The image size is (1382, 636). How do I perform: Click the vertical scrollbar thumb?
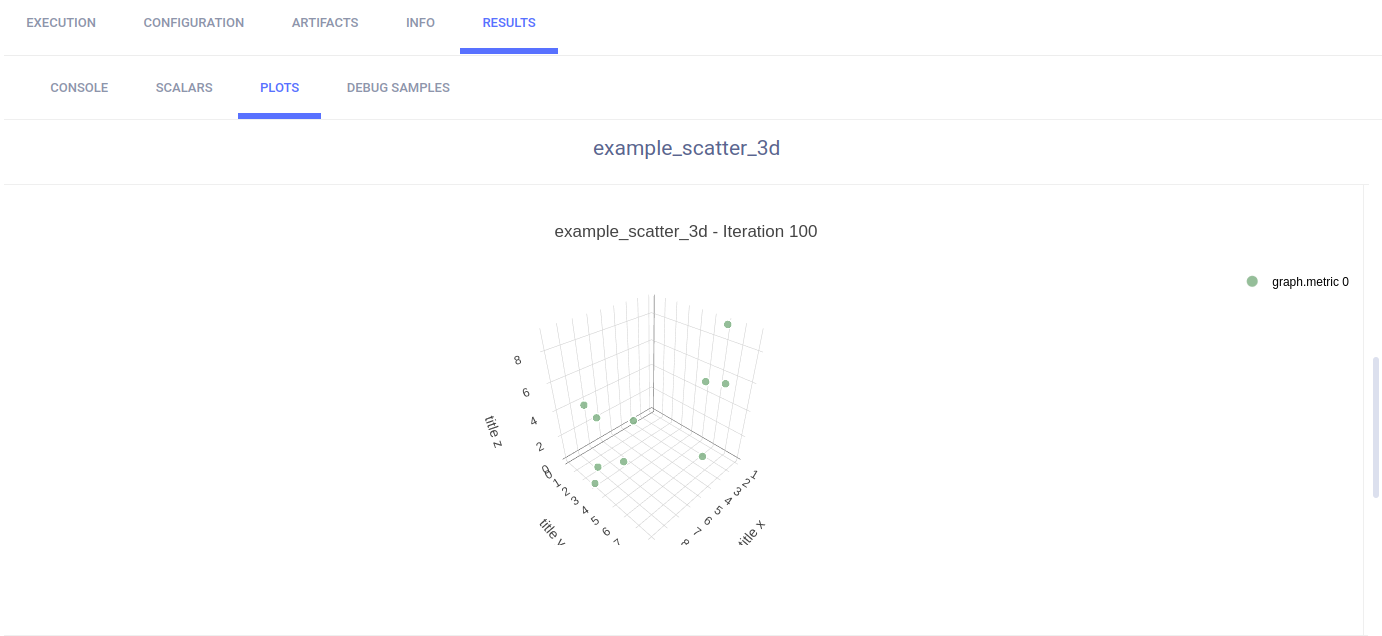1376,427
